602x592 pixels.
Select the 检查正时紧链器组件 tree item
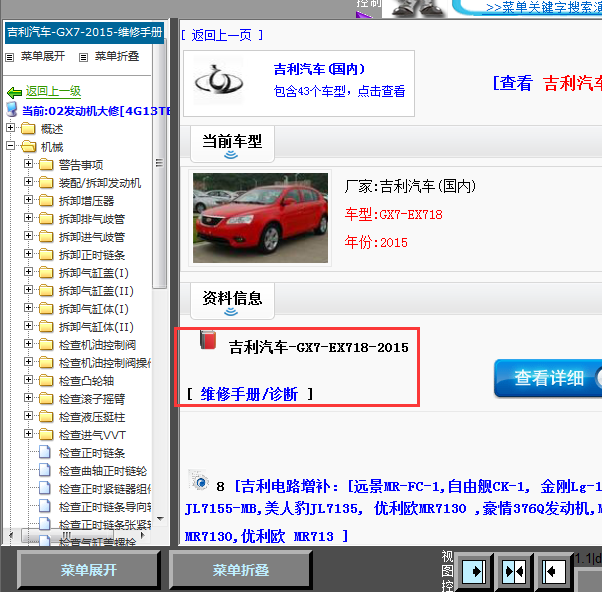(x=105, y=489)
